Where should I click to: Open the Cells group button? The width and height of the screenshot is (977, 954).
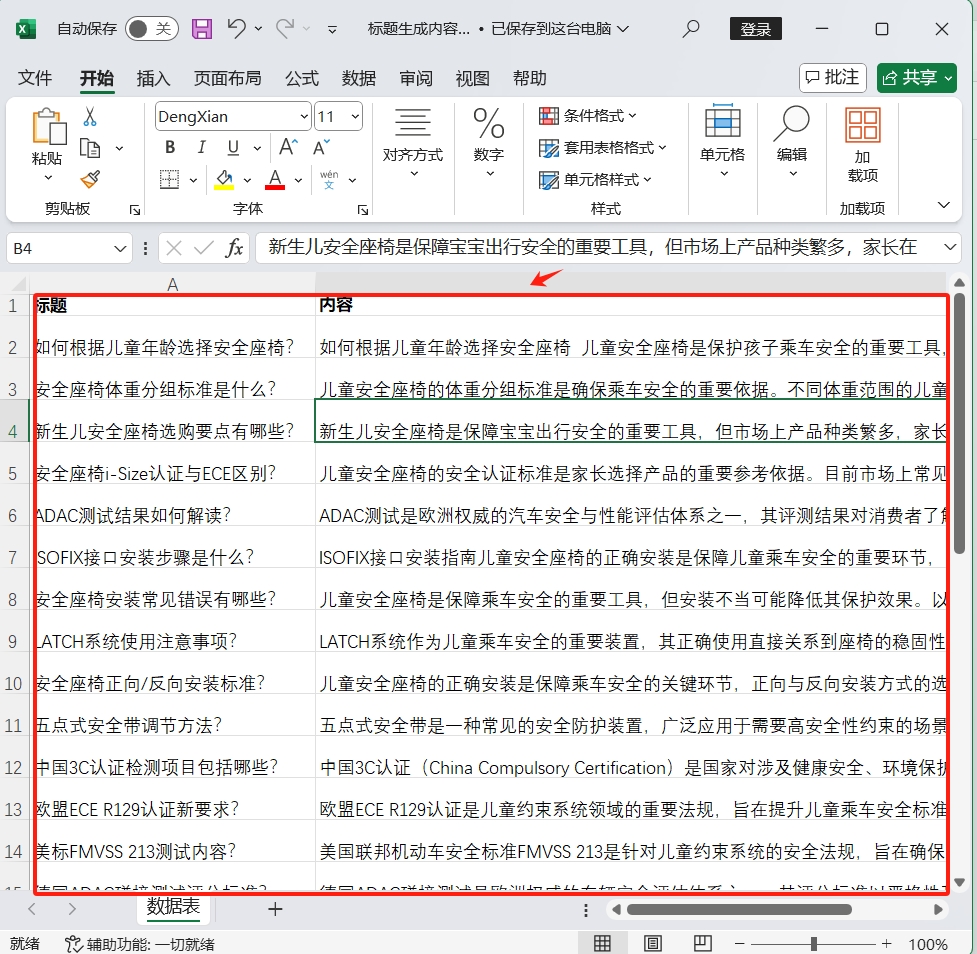tap(723, 143)
